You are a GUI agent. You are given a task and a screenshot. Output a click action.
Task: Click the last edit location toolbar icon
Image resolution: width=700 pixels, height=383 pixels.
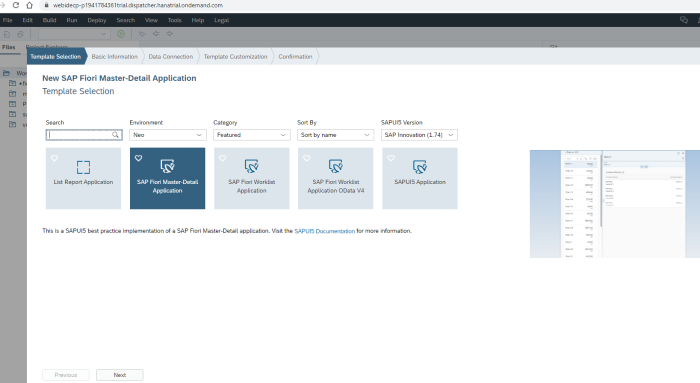tap(142, 34)
